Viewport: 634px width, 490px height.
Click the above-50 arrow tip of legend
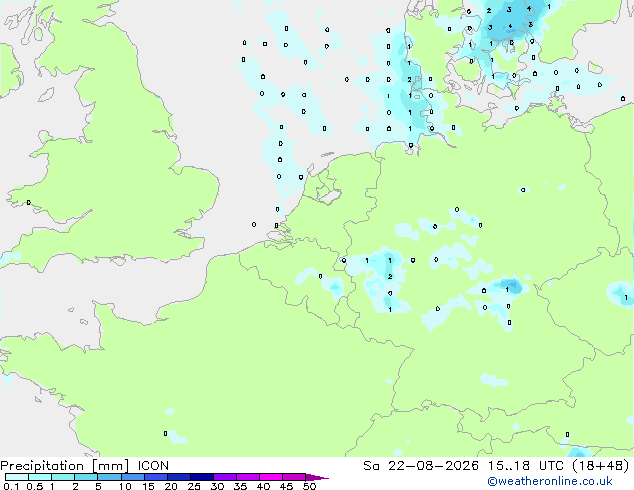[317, 477]
